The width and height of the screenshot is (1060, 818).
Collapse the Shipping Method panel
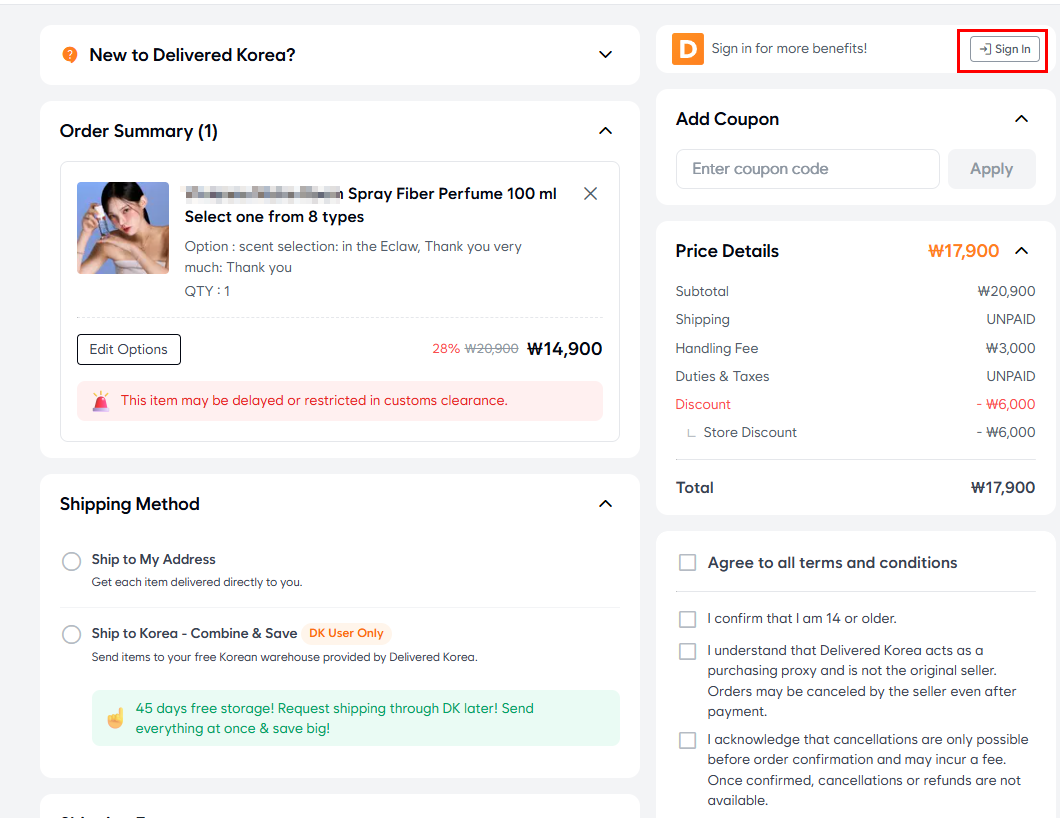[605, 504]
